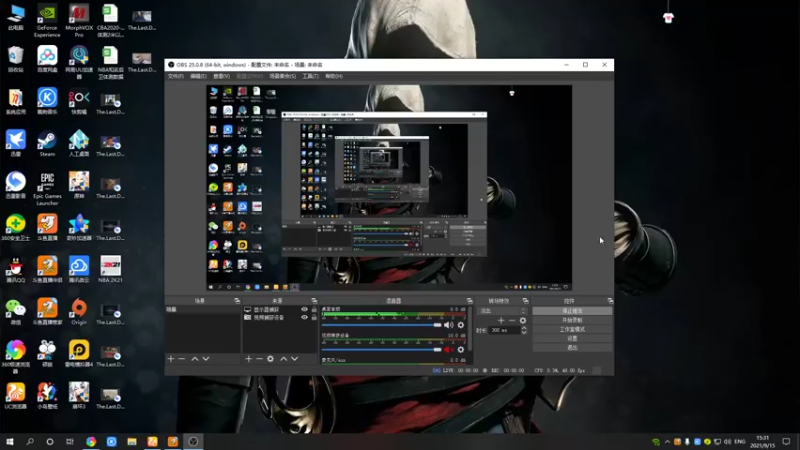The image size is (800, 450).
Task: Move the selected source up in Sources
Action: (x=284, y=359)
